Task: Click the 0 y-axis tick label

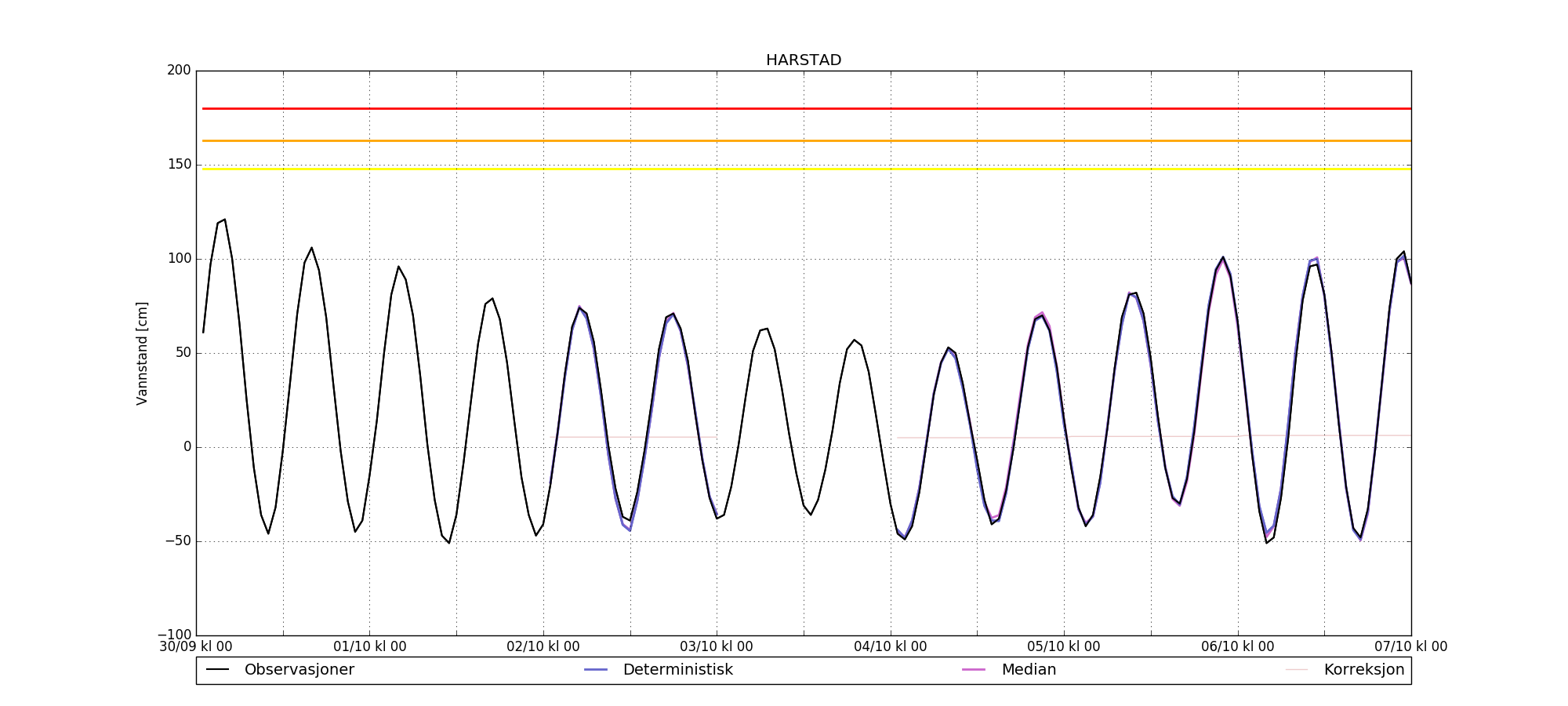Action: click(187, 447)
